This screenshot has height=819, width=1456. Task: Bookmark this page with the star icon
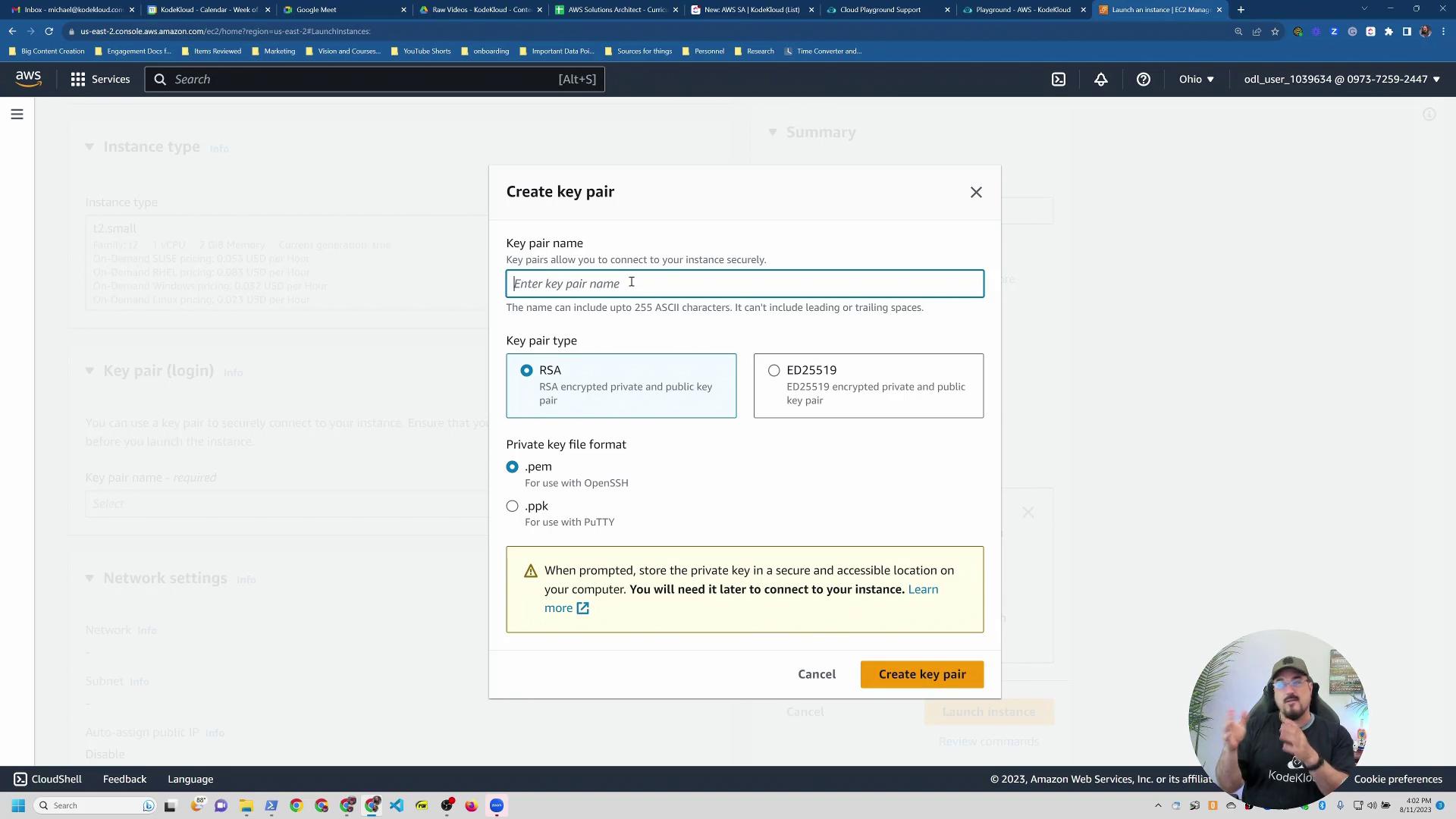[x=1275, y=31]
